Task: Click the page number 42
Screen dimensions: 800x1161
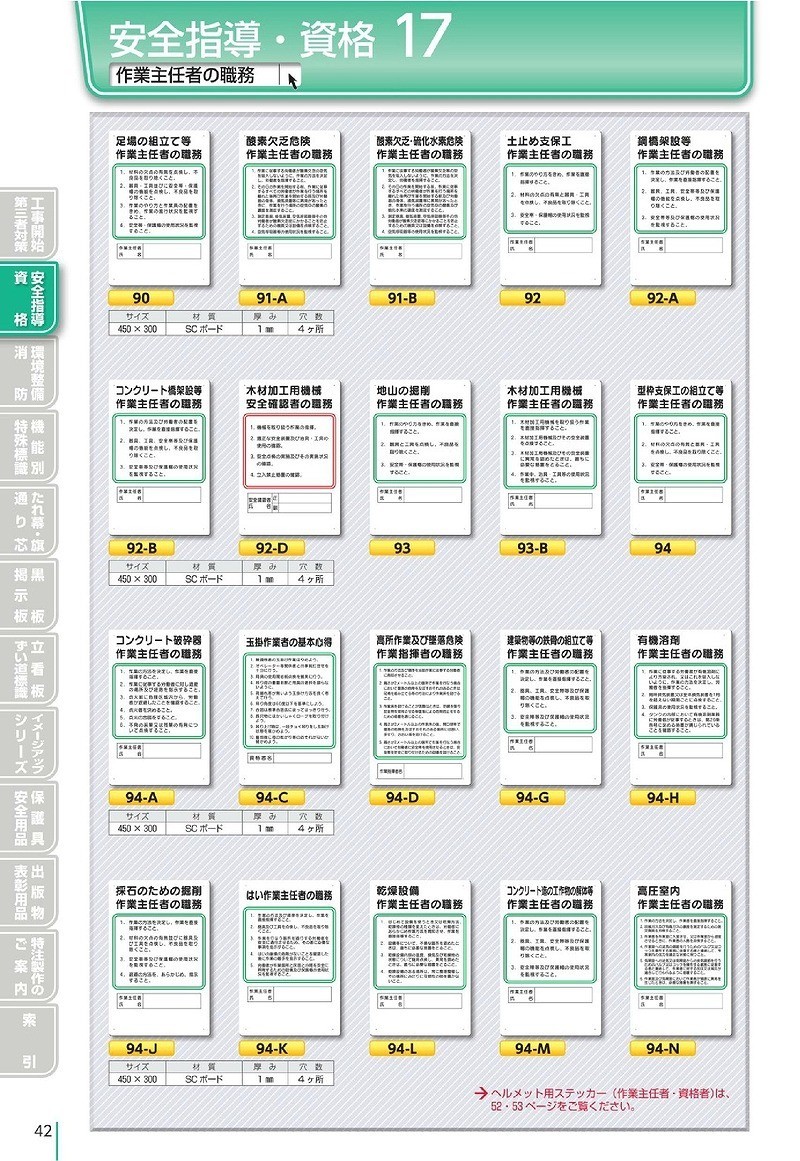Action: tap(42, 1131)
